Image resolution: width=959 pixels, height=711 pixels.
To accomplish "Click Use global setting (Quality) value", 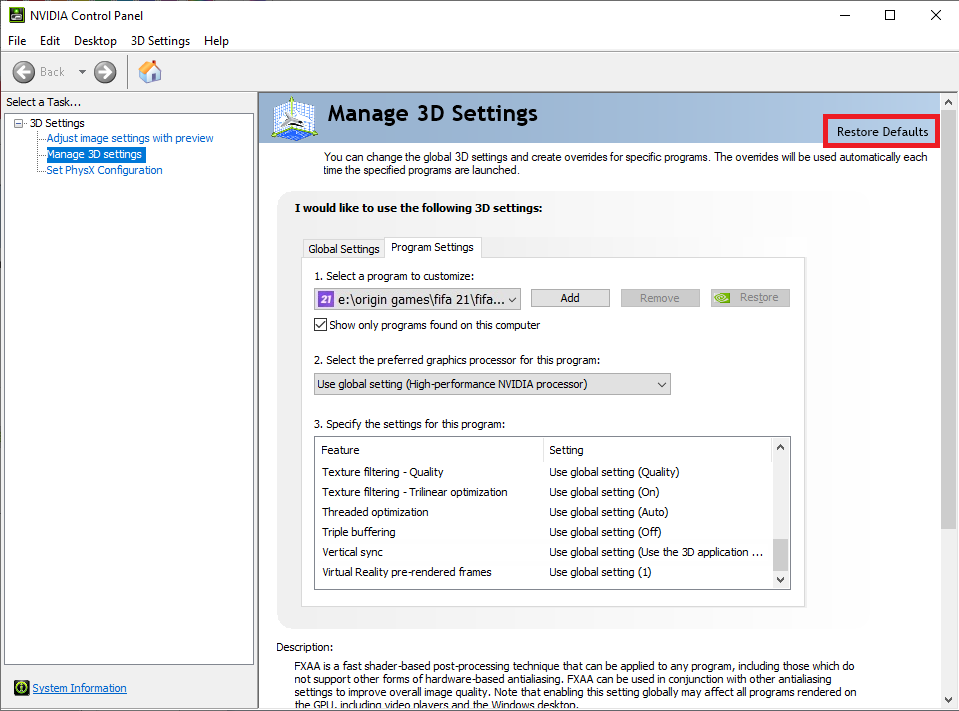I will [614, 472].
